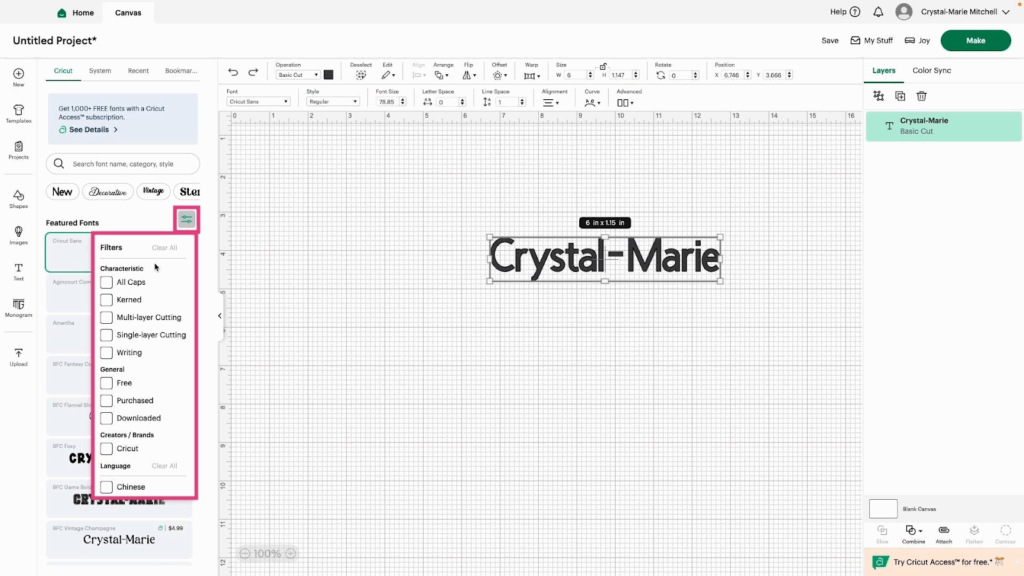Open the Shapes sidebar tool
1024x576 pixels.
(x=18, y=199)
